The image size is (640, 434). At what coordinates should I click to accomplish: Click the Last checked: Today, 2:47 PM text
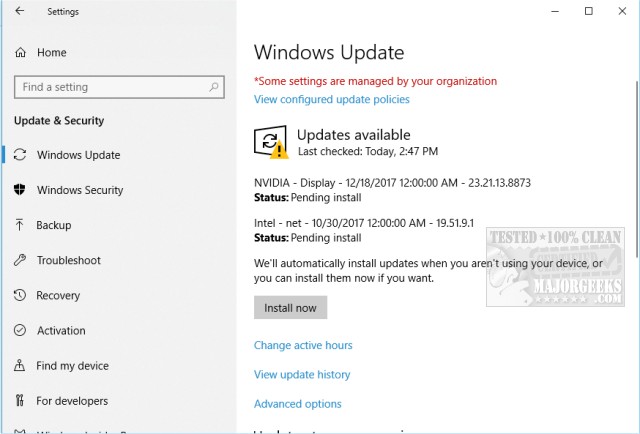click(x=368, y=151)
